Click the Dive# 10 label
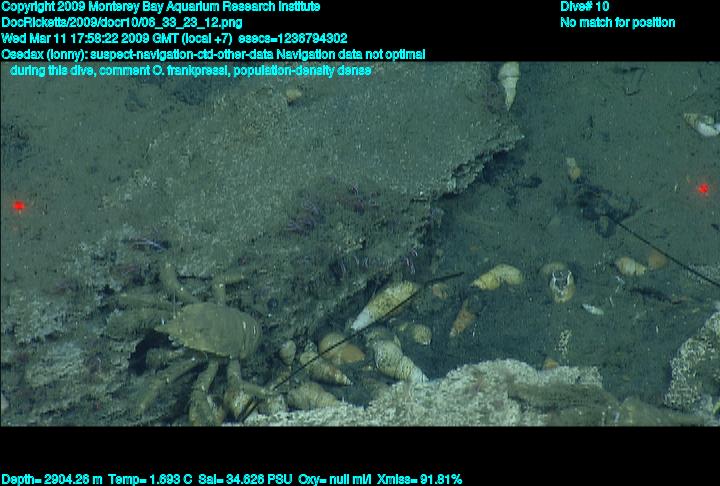The image size is (720, 486). click(585, 7)
